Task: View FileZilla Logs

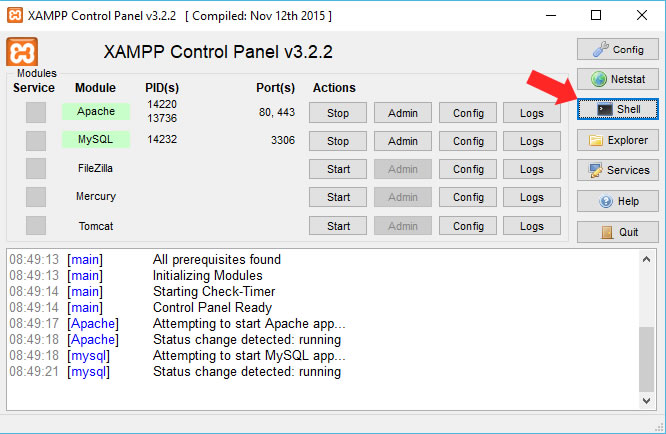Action: click(x=532, y=169)
